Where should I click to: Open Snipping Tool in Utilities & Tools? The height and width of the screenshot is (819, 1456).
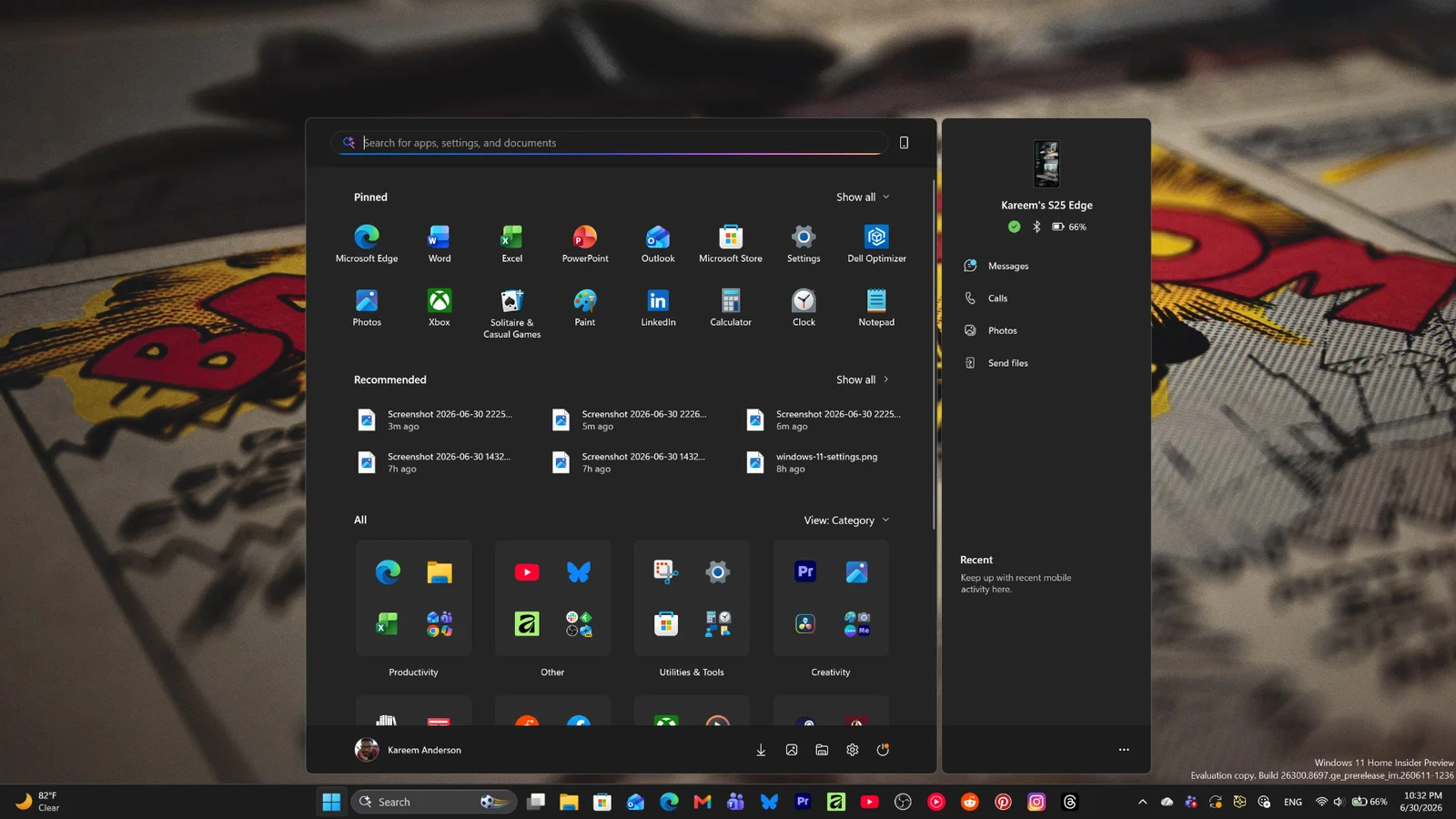666,571
